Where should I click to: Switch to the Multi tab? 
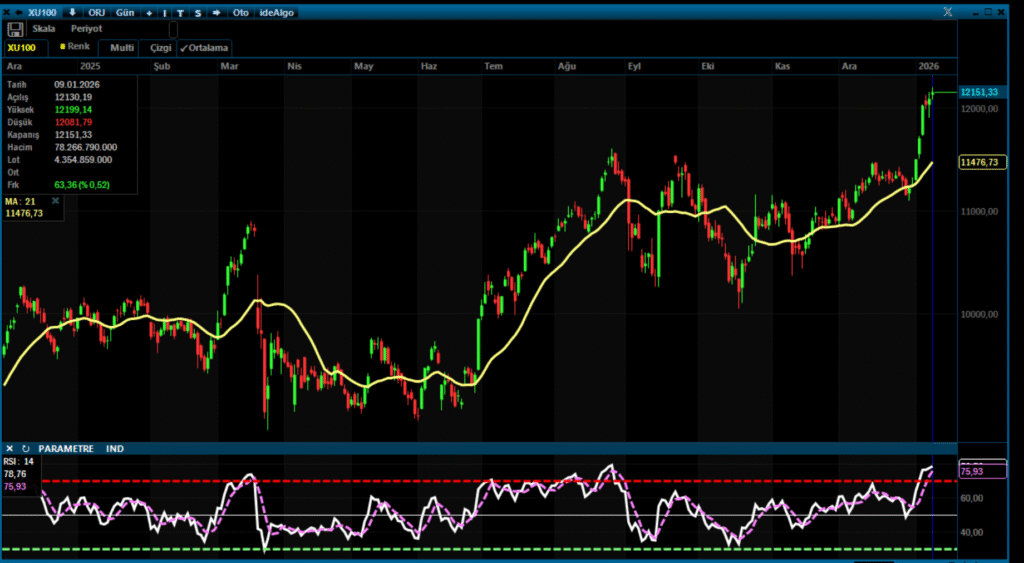click(x=122, y=47)
